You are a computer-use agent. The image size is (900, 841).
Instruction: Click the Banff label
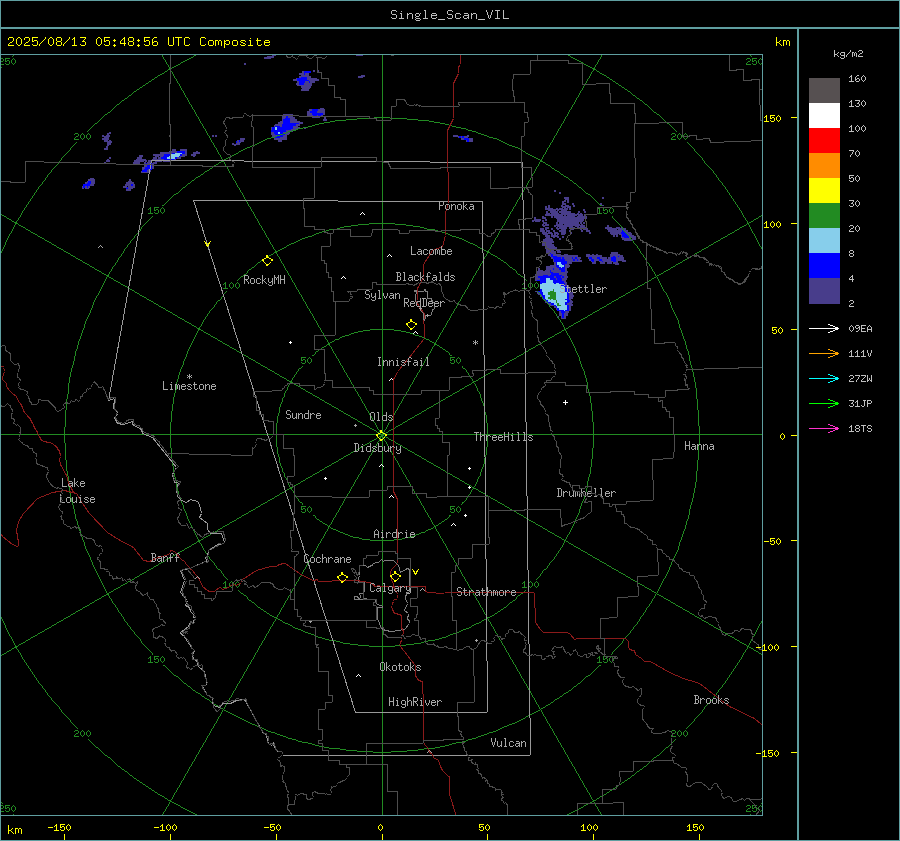point(165,557)
